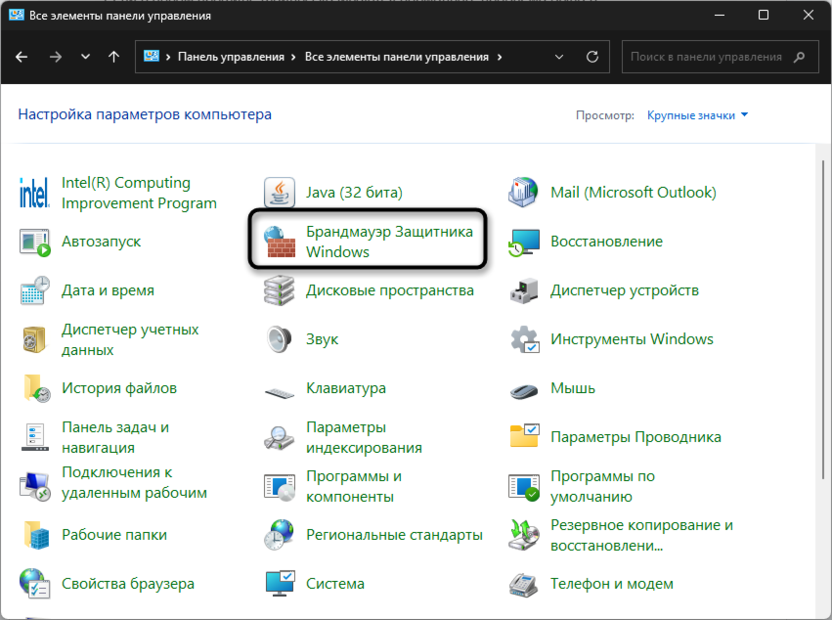Select Все элементы панели управления breadcrumb

click(396, 57)
